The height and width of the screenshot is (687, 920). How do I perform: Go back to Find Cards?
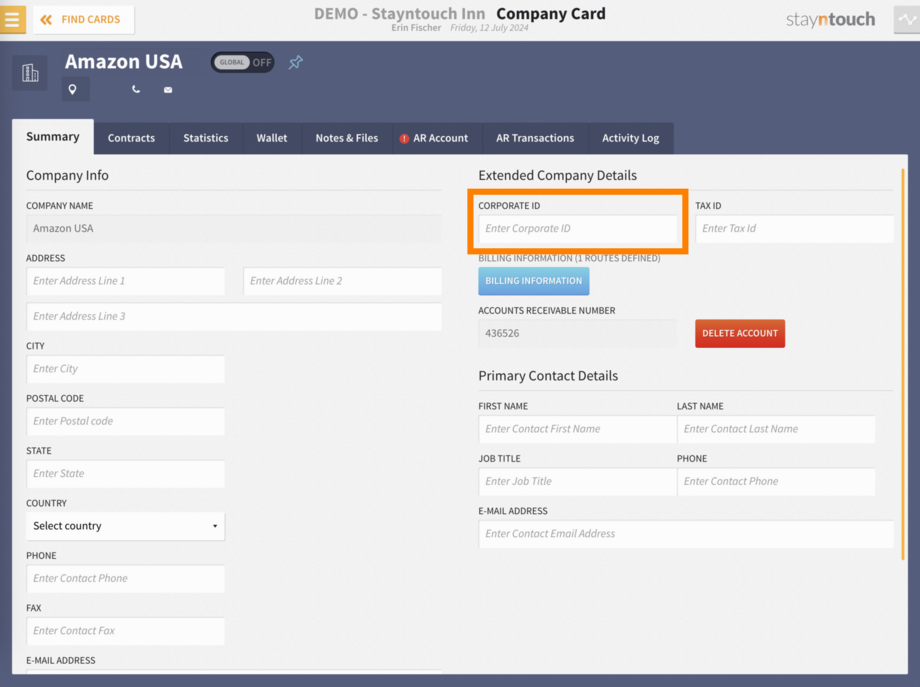(x=83, y=19)
